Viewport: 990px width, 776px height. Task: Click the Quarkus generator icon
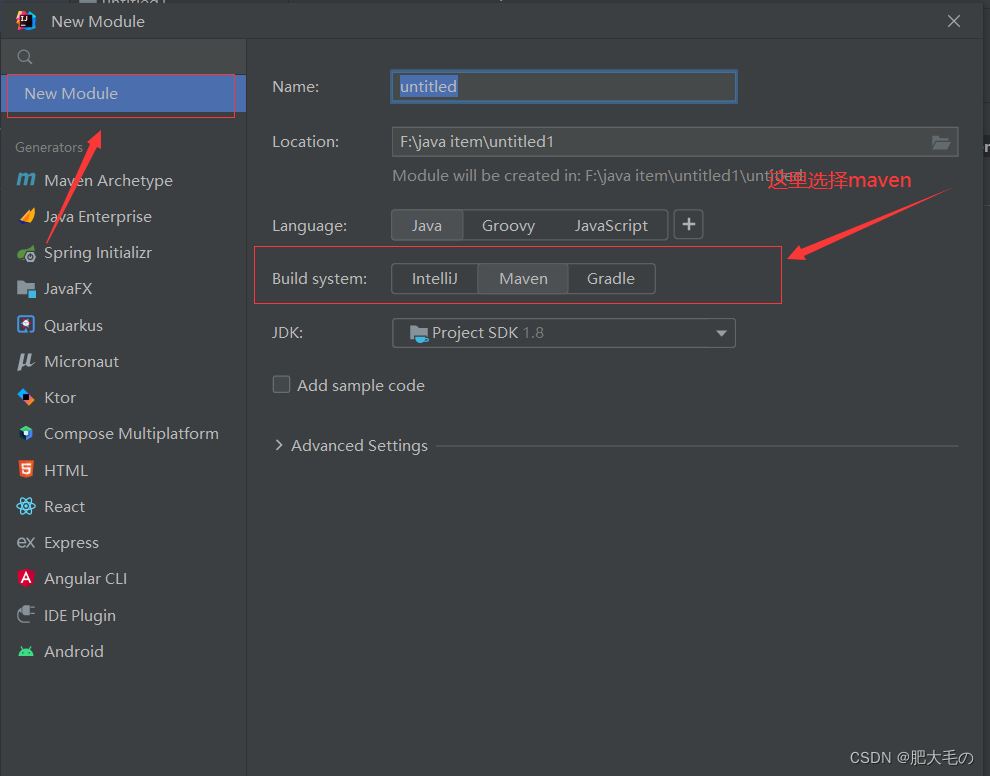pyautogui.click(x=26, y=325)
